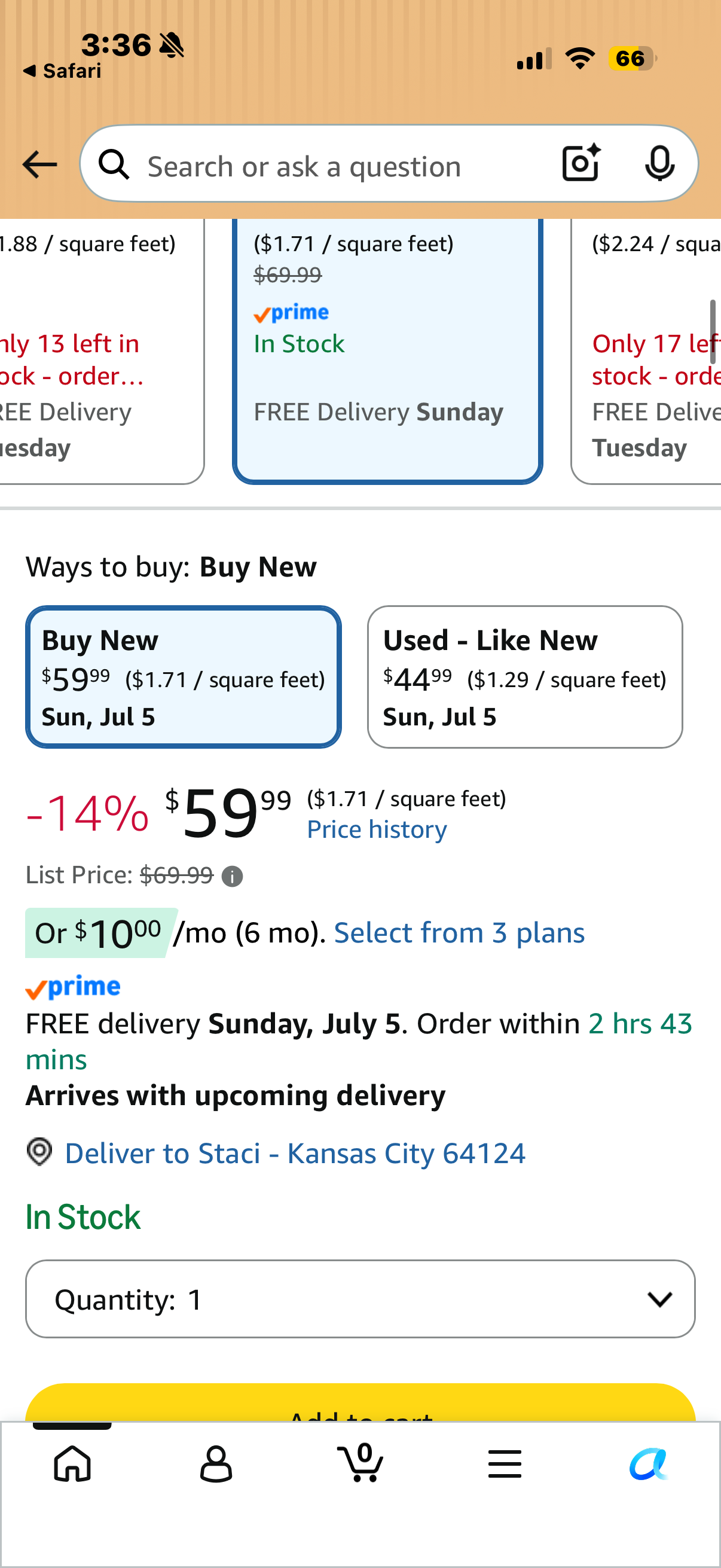Open camera lens search icon
The image size is (721, 1568).
coord(581,163)
